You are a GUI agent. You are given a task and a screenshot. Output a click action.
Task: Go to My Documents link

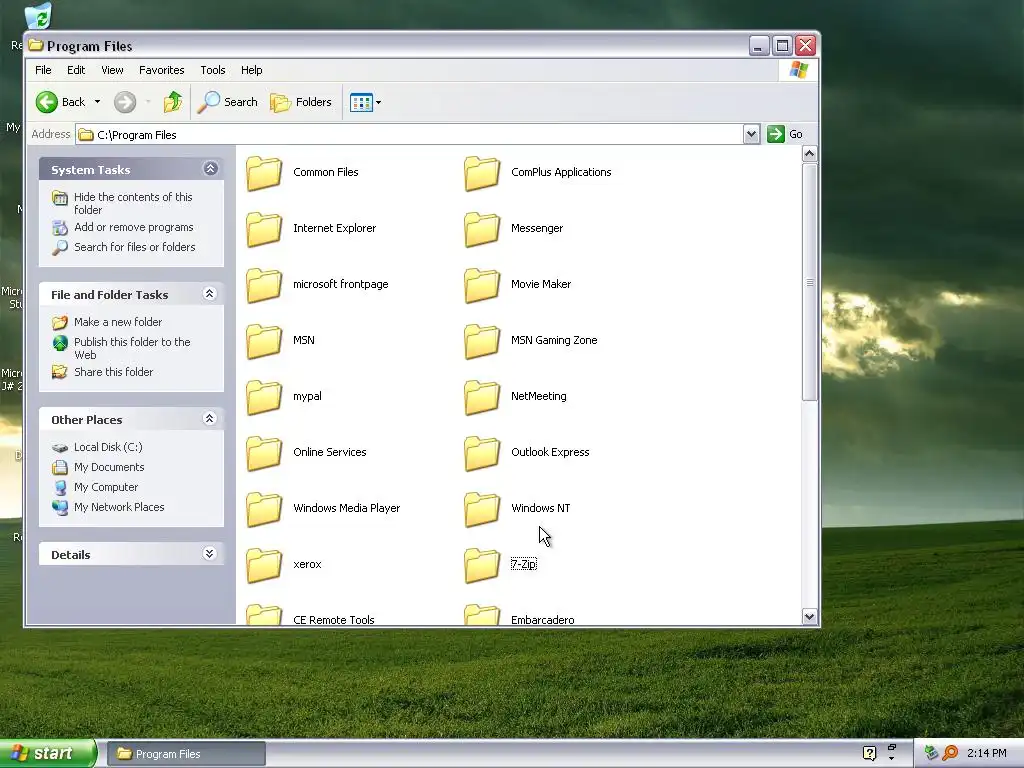[x=109, y=467]
